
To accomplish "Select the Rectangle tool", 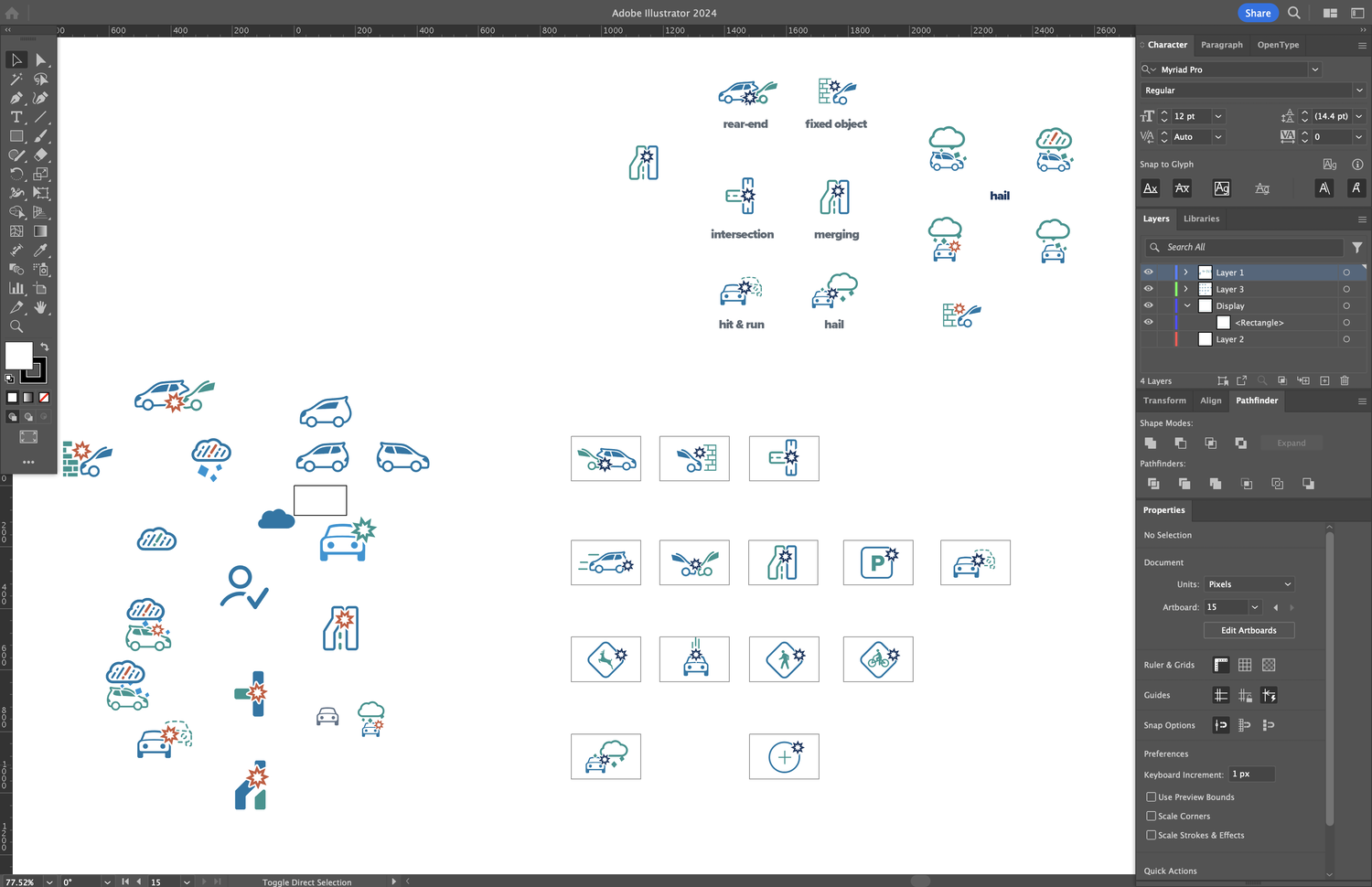I will tap(16, 135).
